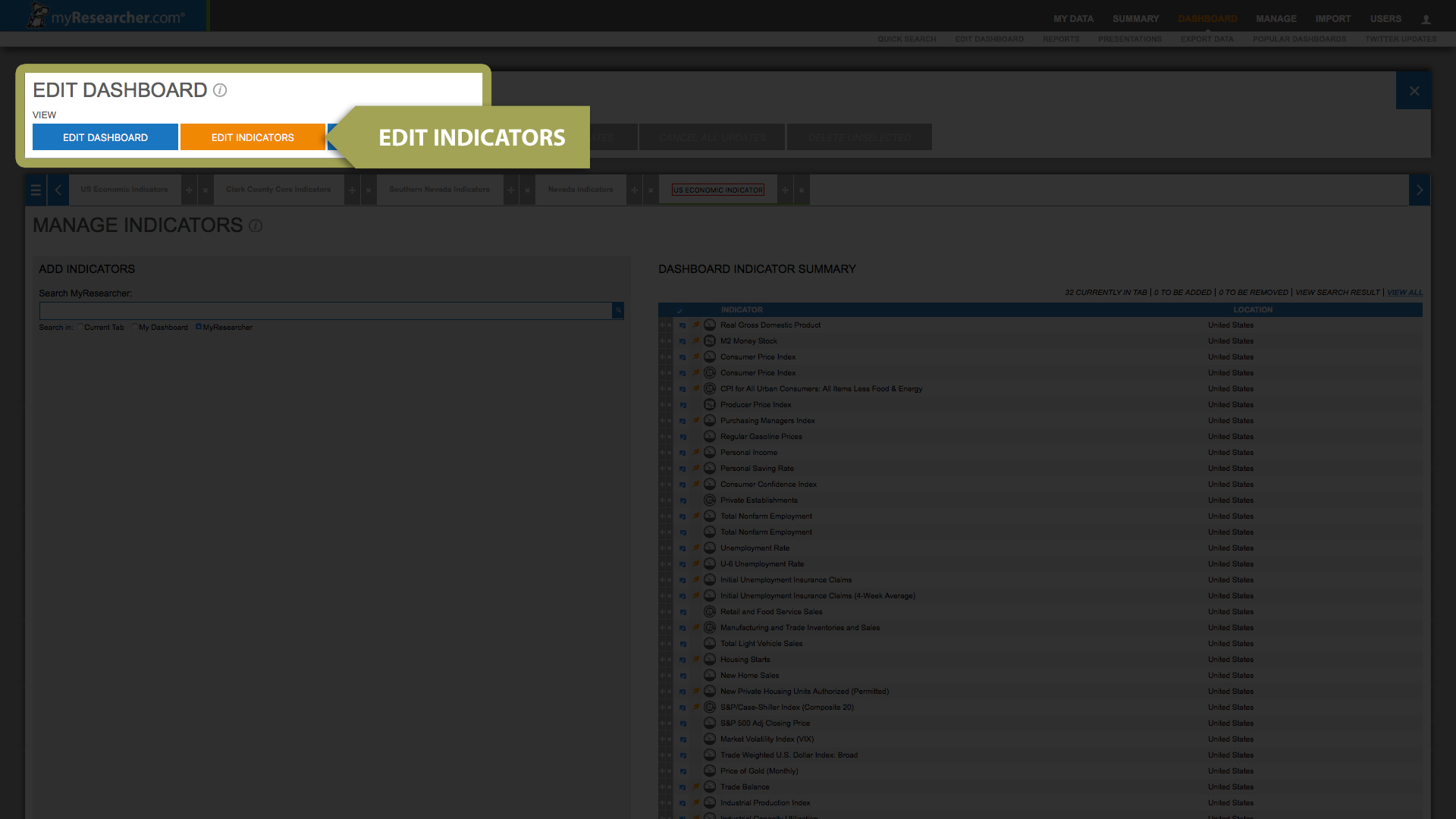Click the percent icon for M2 Money Stock
The height and width of the screenshot is (819, 1456).
pos(710,340)
